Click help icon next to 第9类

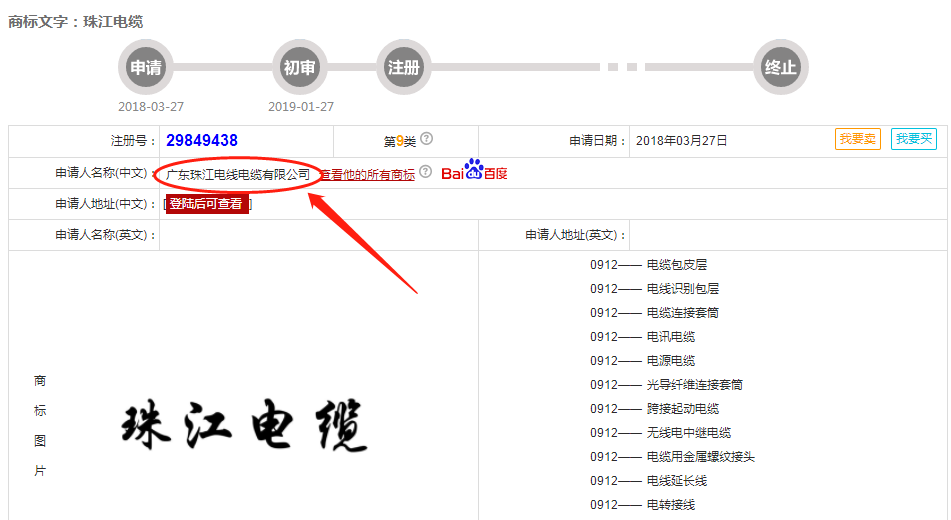(x=427, y=139)
